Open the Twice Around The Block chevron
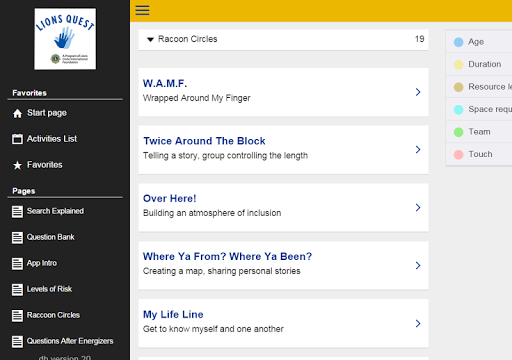 coord(418,150)
